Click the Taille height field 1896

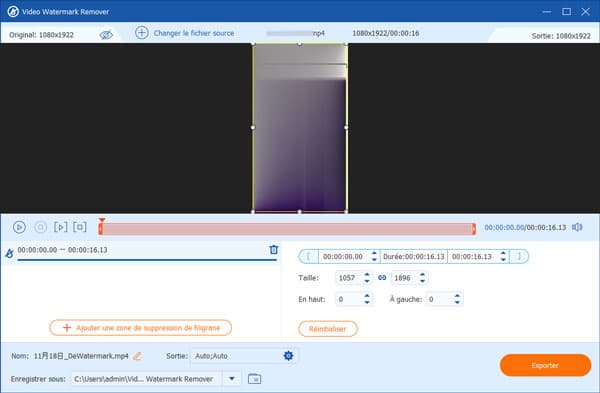tap(404, 278)
